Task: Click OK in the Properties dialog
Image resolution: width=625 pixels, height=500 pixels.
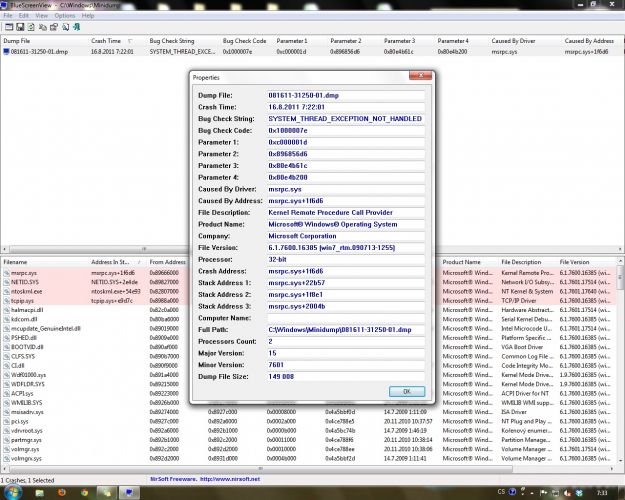Action: [x=407, y=391]
